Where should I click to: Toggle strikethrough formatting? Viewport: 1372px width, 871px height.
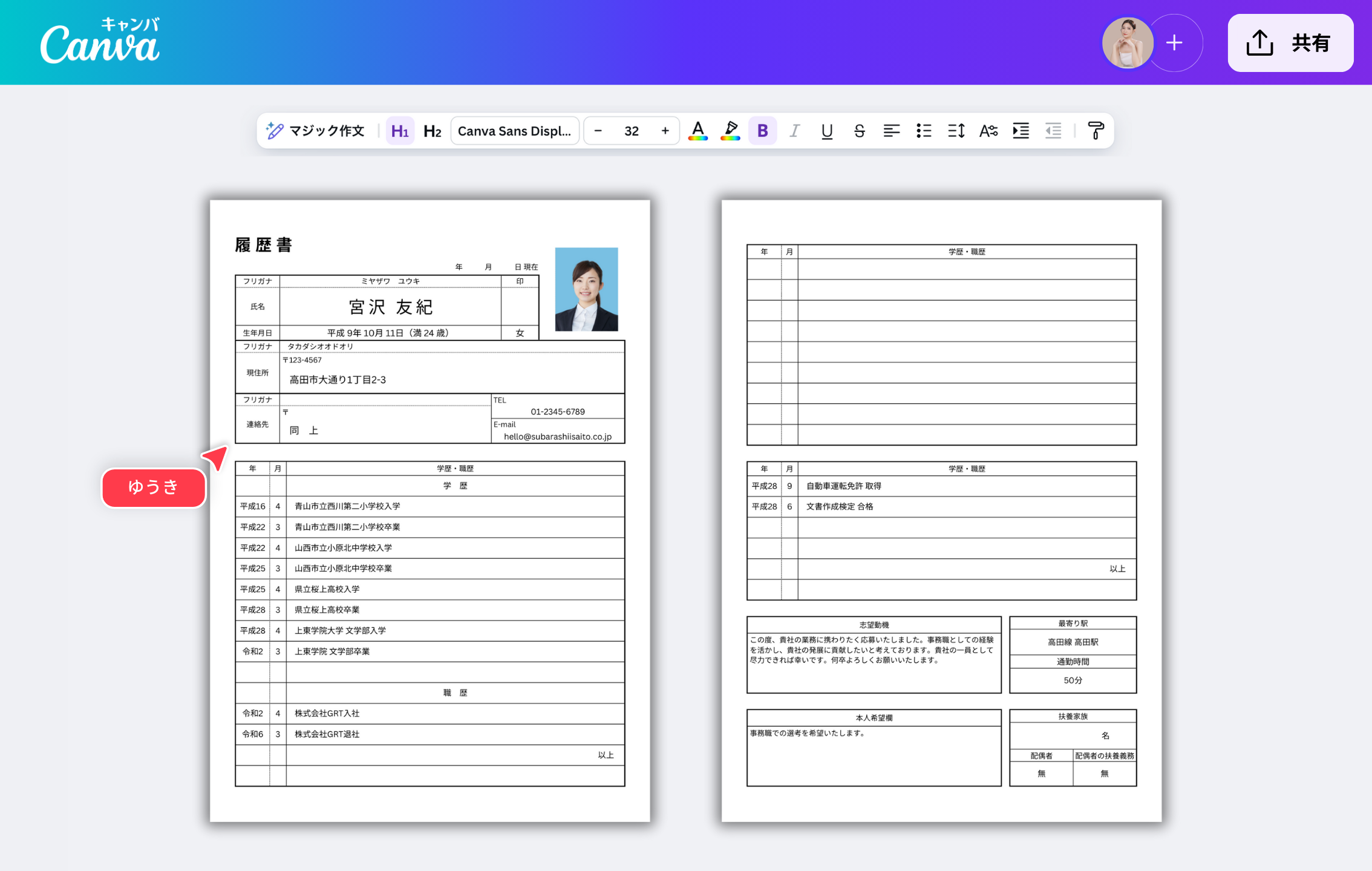[859, 131]
